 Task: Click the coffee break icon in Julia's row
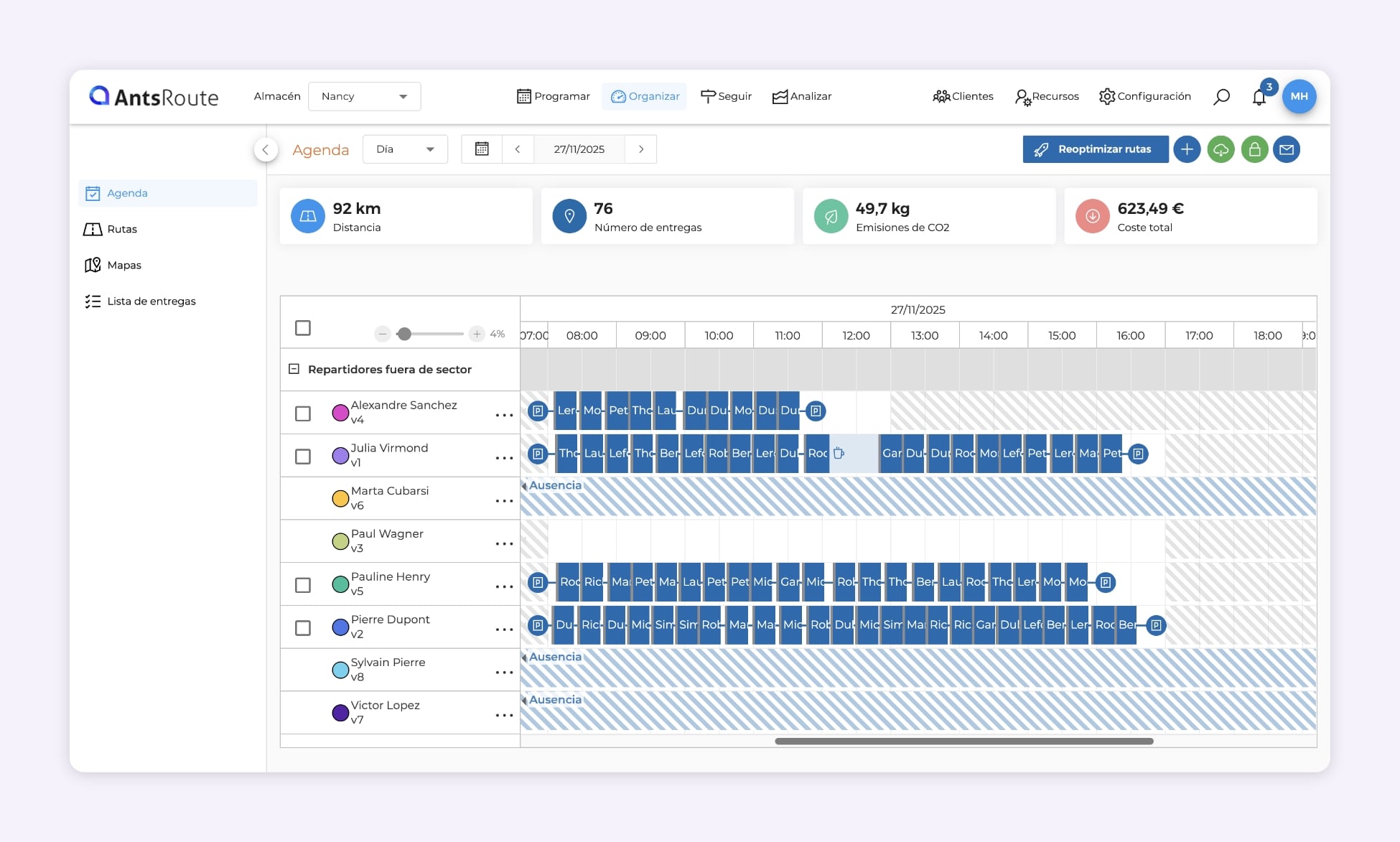point(839,453)
